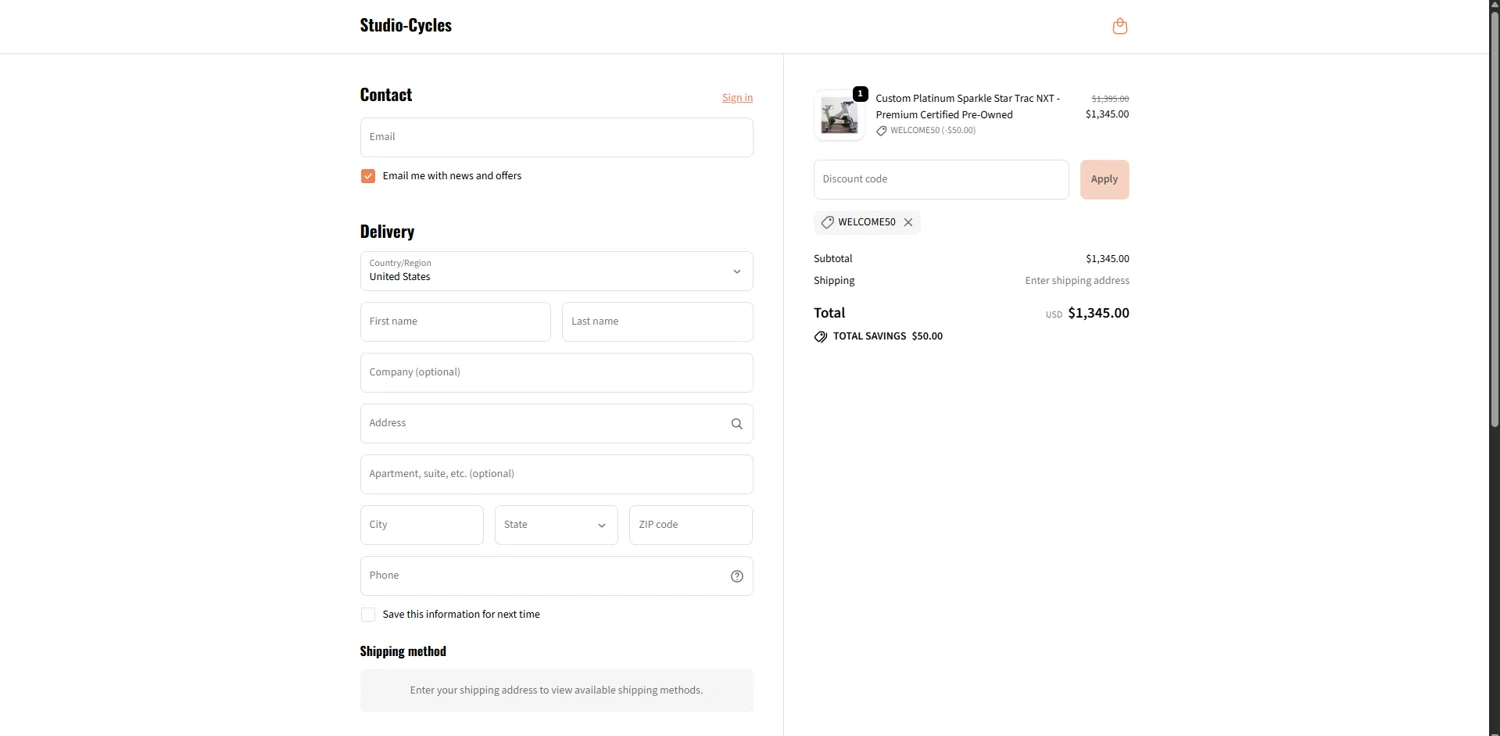Click the Total Savings tag icon

821,337
